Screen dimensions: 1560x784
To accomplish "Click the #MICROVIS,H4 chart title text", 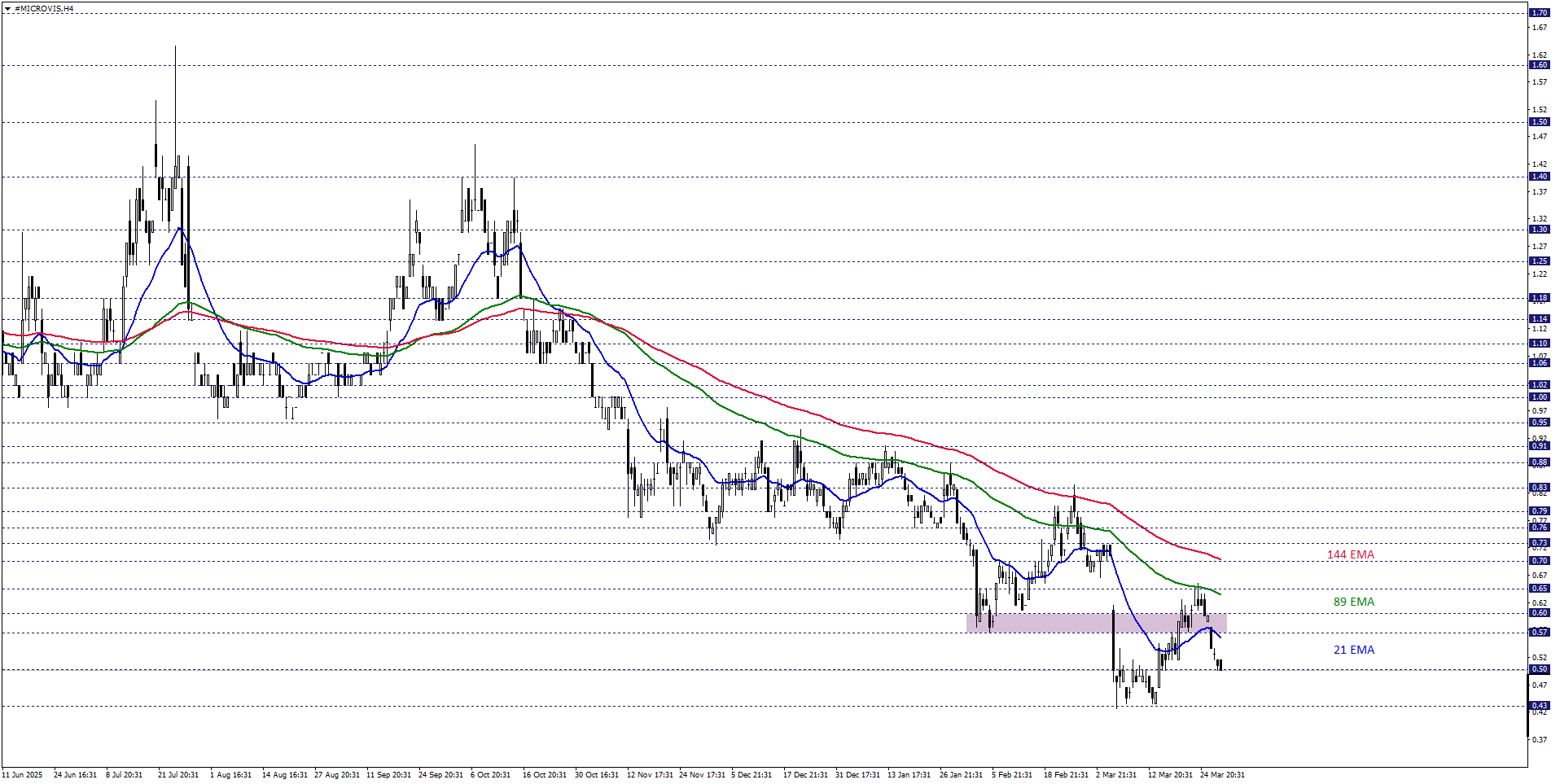I will click(x=44, y=9).
